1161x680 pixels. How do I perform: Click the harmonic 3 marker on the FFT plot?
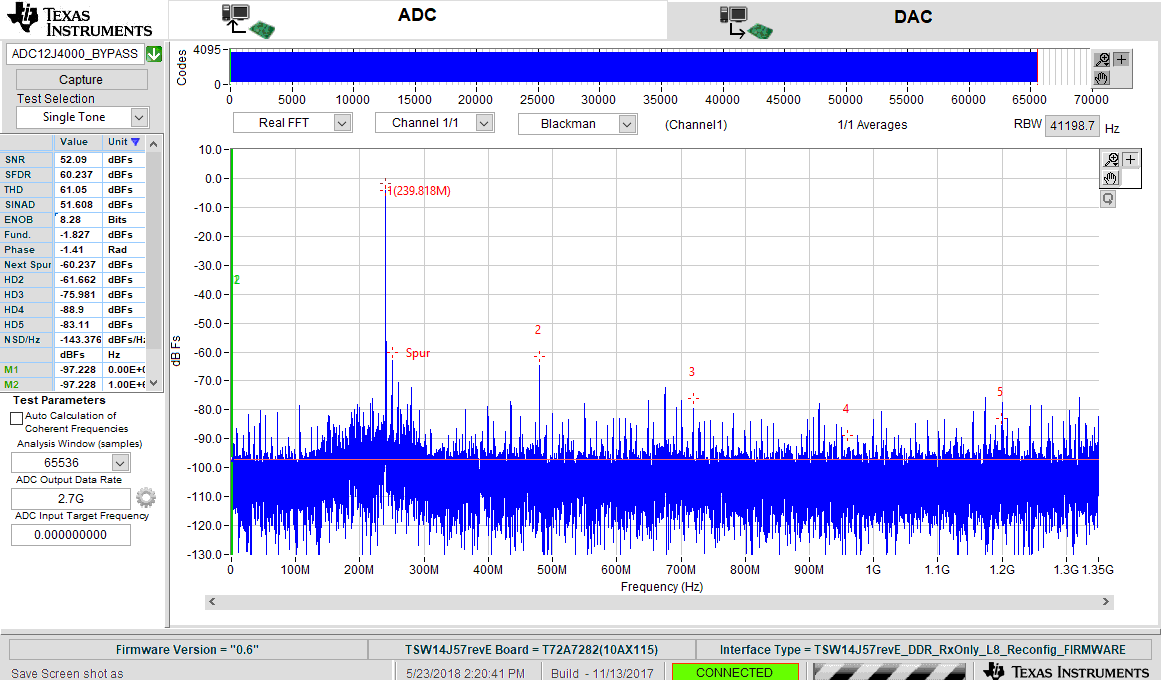tap(693, 399)
